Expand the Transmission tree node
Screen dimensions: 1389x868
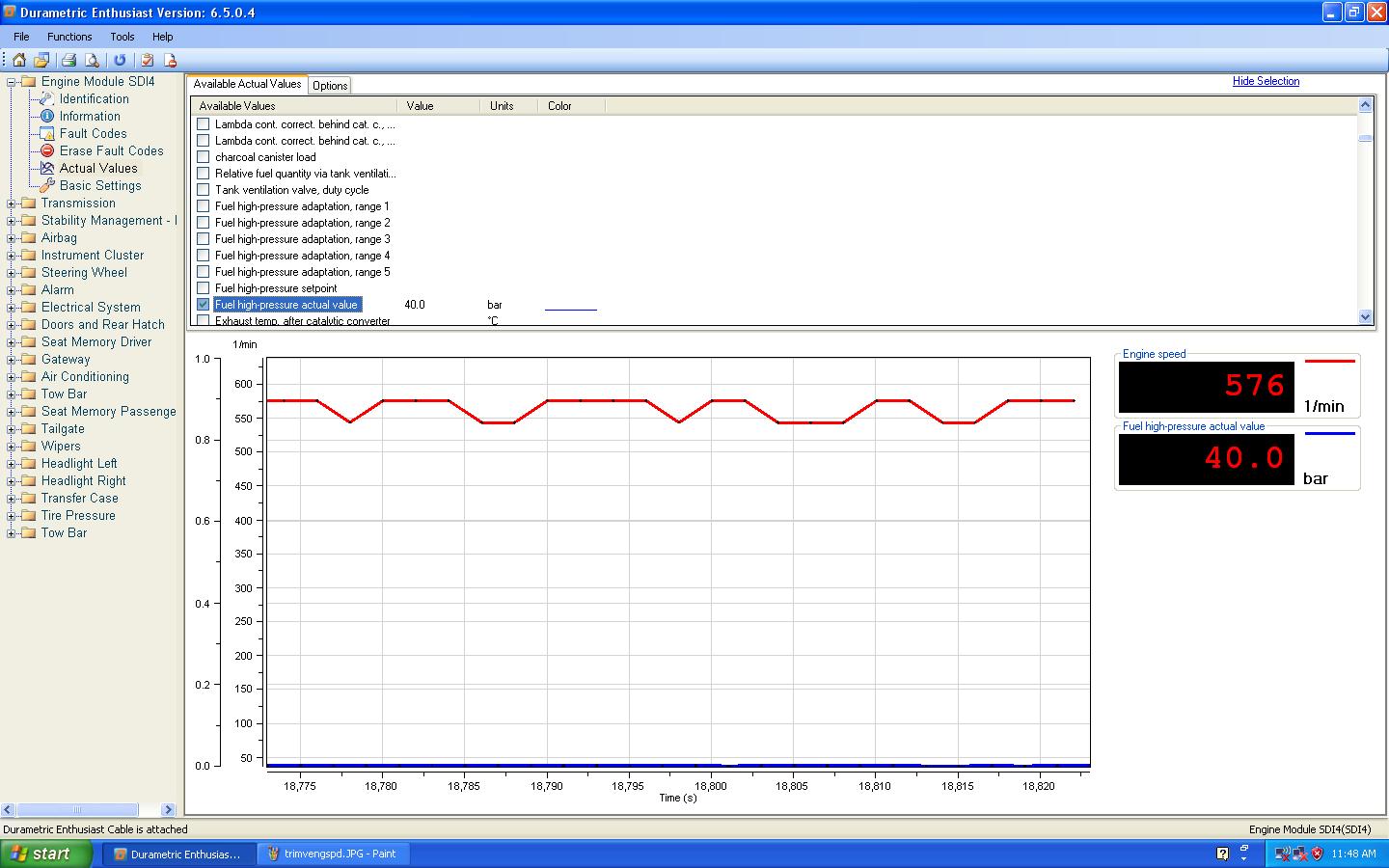[x=12, y=203]
